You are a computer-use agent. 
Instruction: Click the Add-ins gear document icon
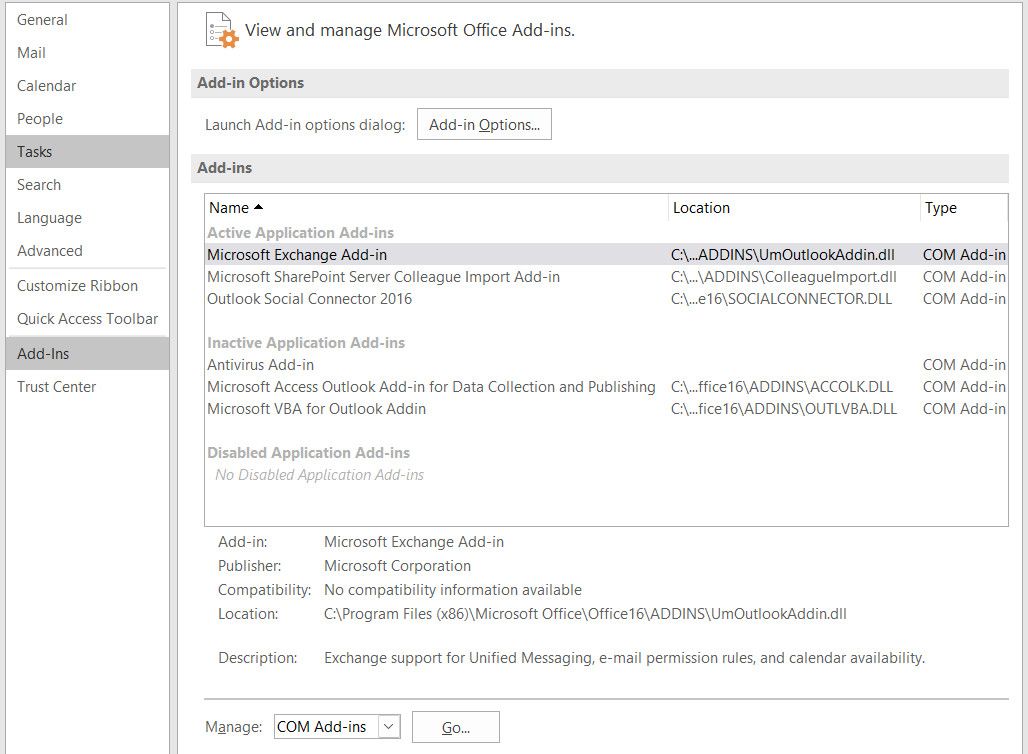click(222, 30)
